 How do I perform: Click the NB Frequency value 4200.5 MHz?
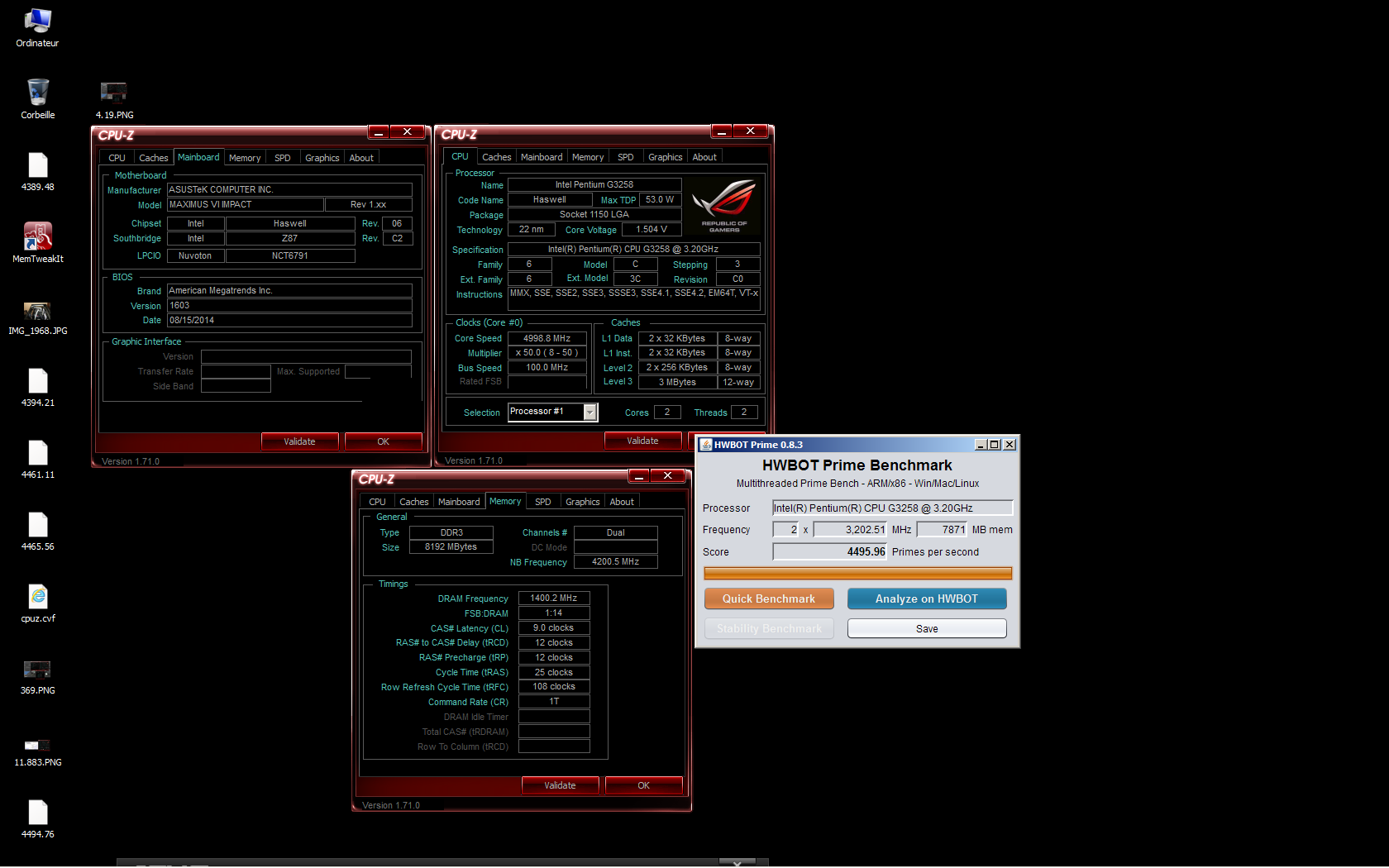click(616, 561)
